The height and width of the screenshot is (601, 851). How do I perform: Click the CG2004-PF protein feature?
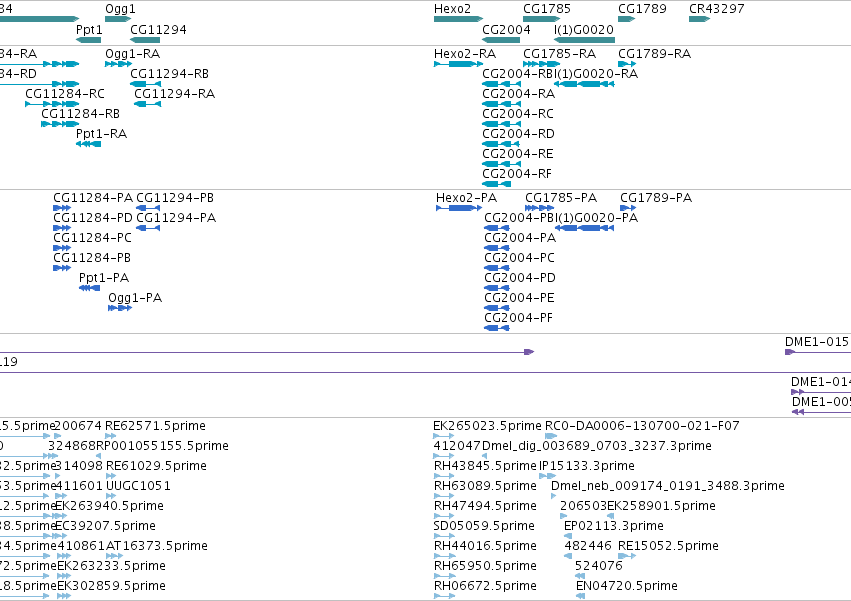pos(497,328)
